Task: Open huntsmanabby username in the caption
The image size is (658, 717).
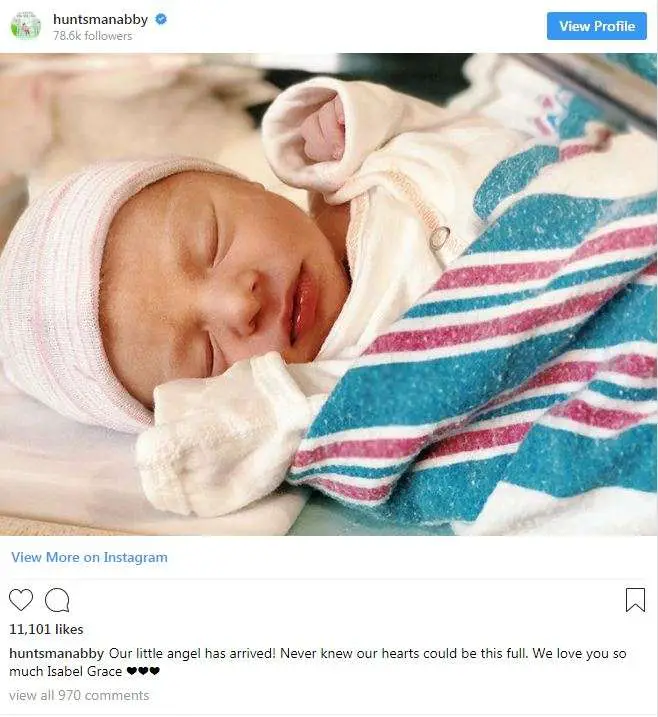Action: 57,653
